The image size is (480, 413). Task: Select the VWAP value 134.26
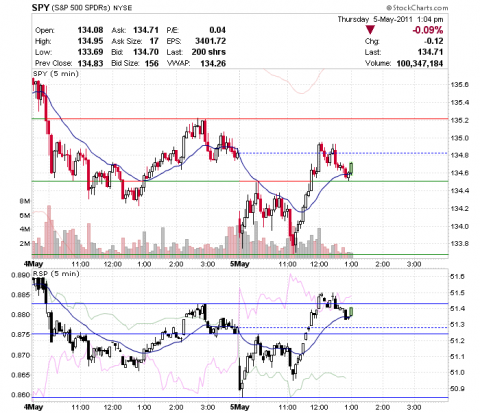213,63
